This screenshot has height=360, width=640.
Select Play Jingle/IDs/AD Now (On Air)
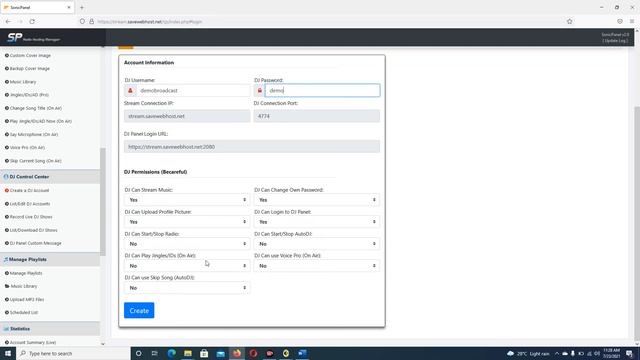(x=38, y=121)
